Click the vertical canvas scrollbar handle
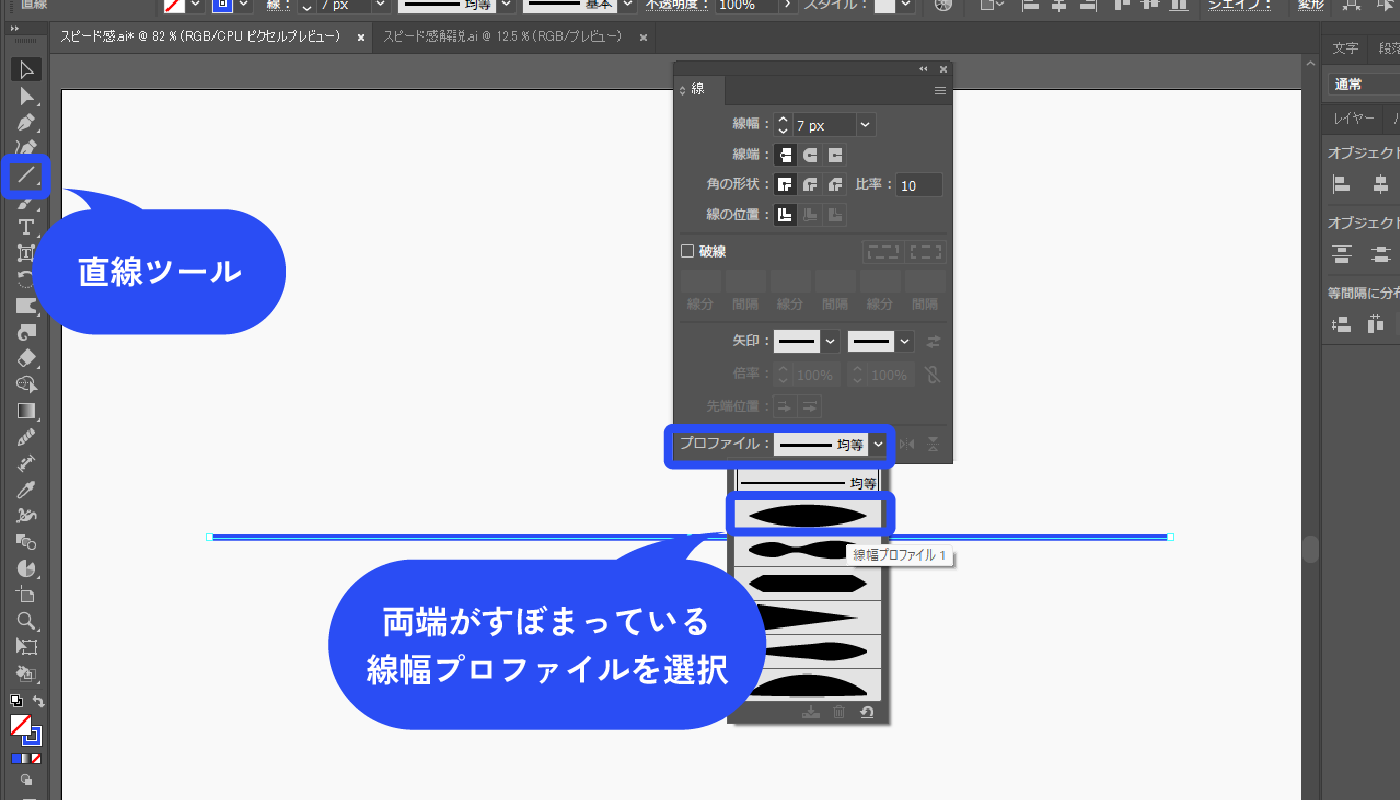 coord(1310,549)
